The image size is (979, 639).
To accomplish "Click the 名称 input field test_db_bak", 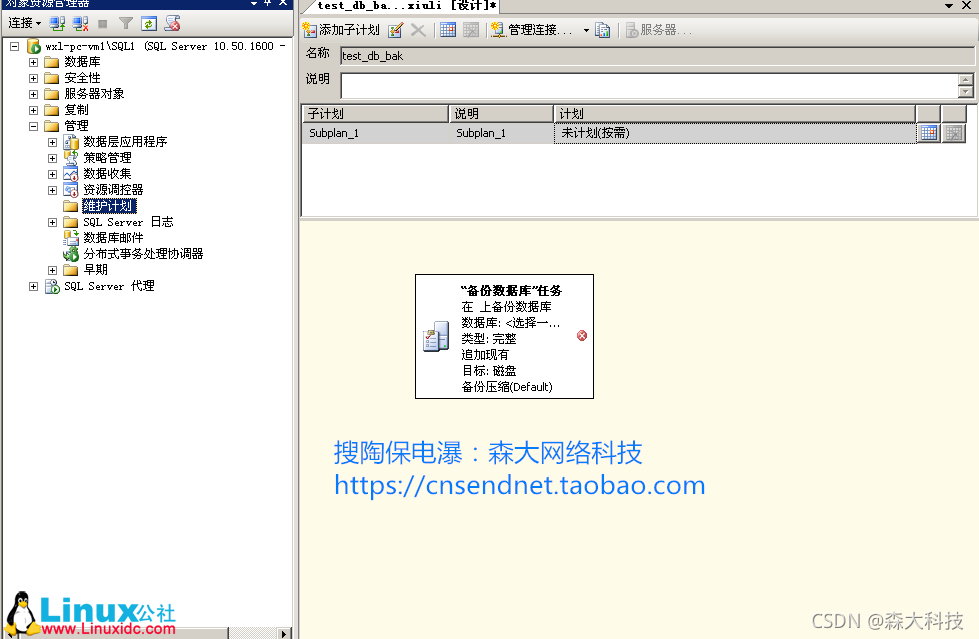I will (657, 56).
